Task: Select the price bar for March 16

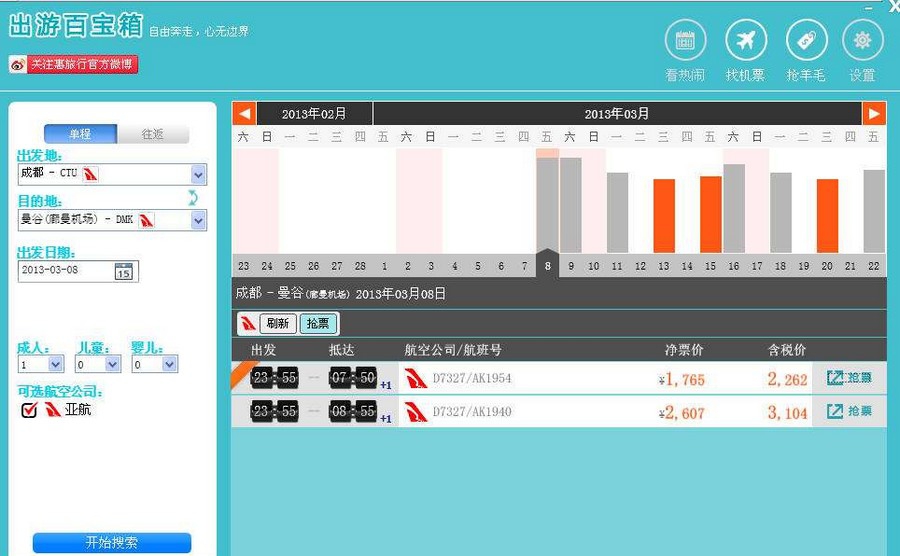Action: coord(734,209)
